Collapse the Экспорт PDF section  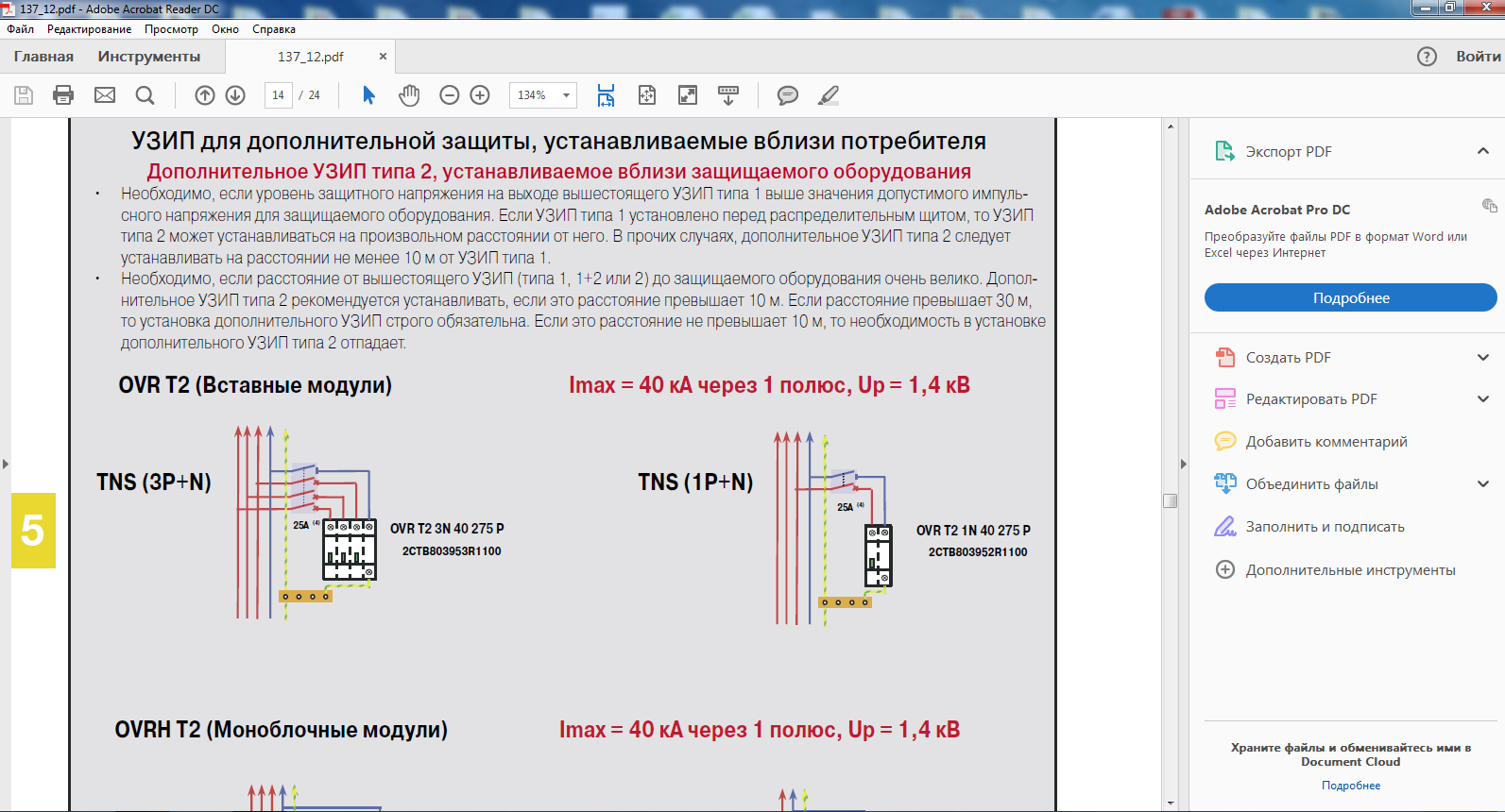click(x=1482, y=151)
